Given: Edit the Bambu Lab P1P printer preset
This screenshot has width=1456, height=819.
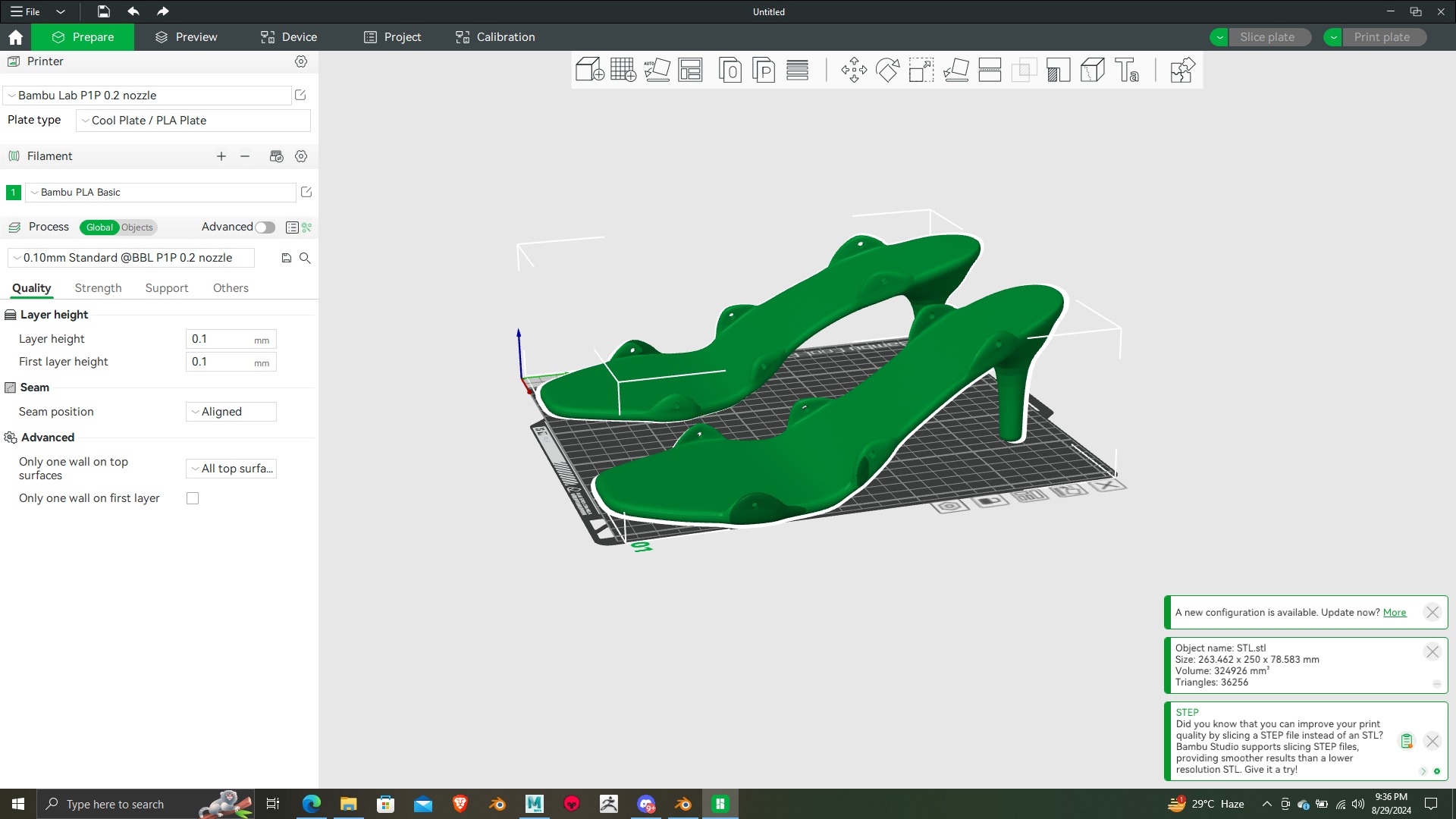Looking at the screenshot, I should coord(300,95).
